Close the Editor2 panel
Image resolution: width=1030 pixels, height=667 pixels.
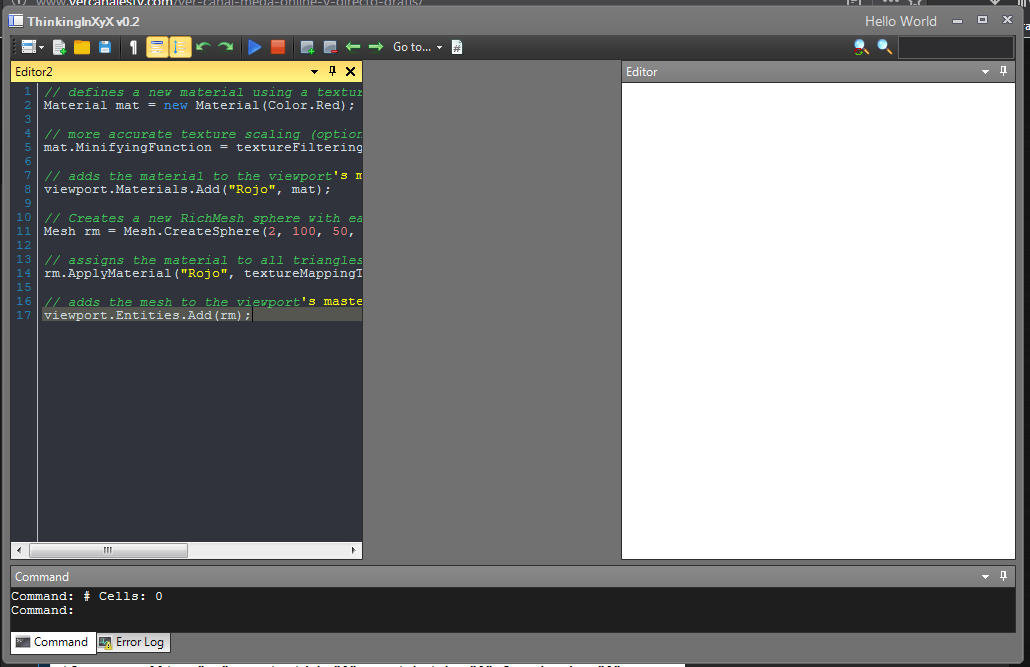tap(350, 71)
